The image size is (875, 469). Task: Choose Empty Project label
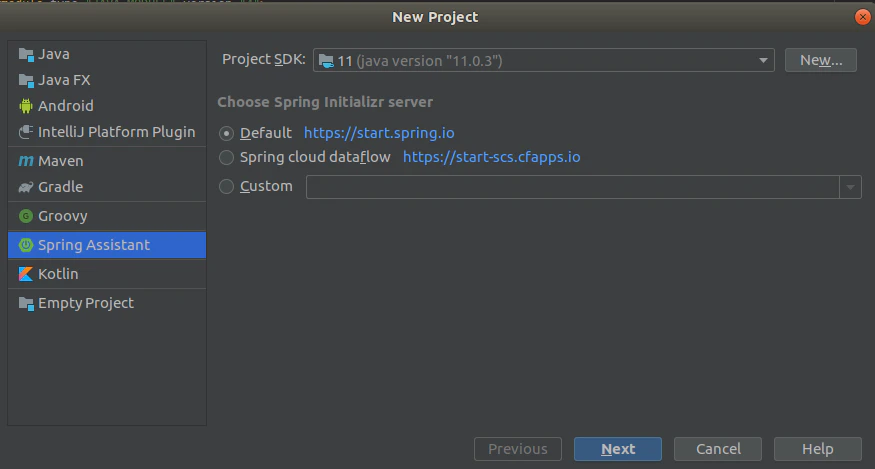point(86,303)
